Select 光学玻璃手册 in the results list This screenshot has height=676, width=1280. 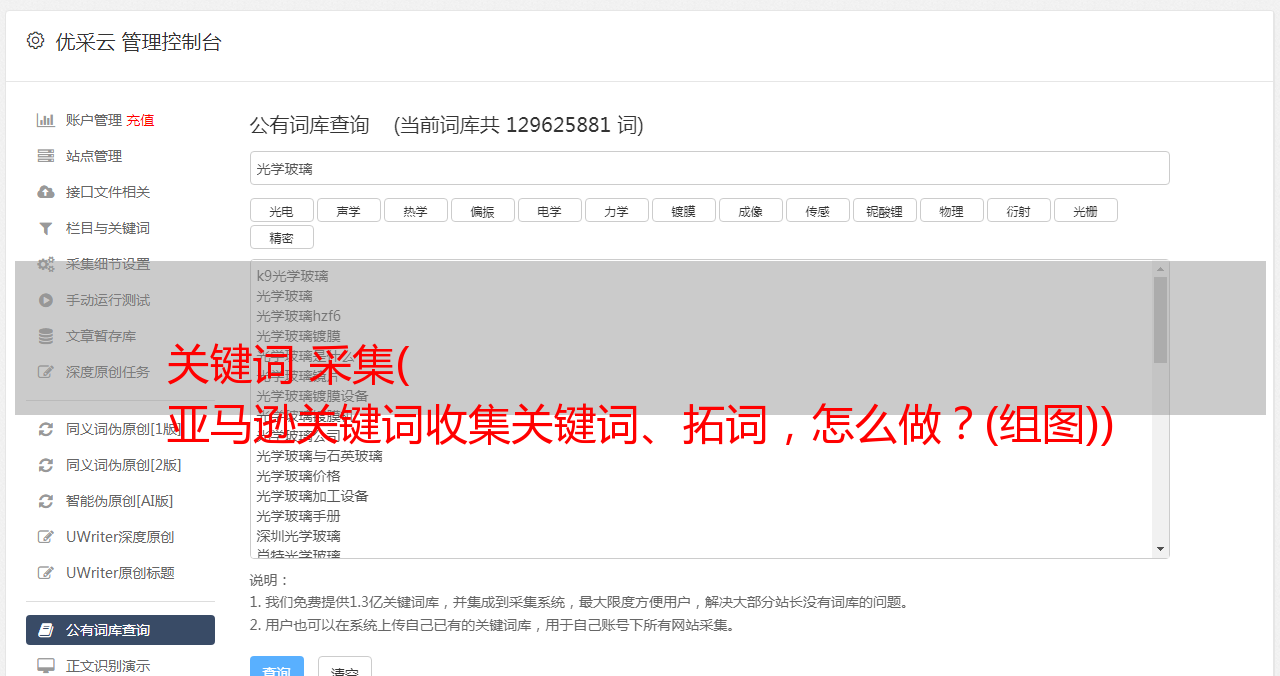(298, 516)
